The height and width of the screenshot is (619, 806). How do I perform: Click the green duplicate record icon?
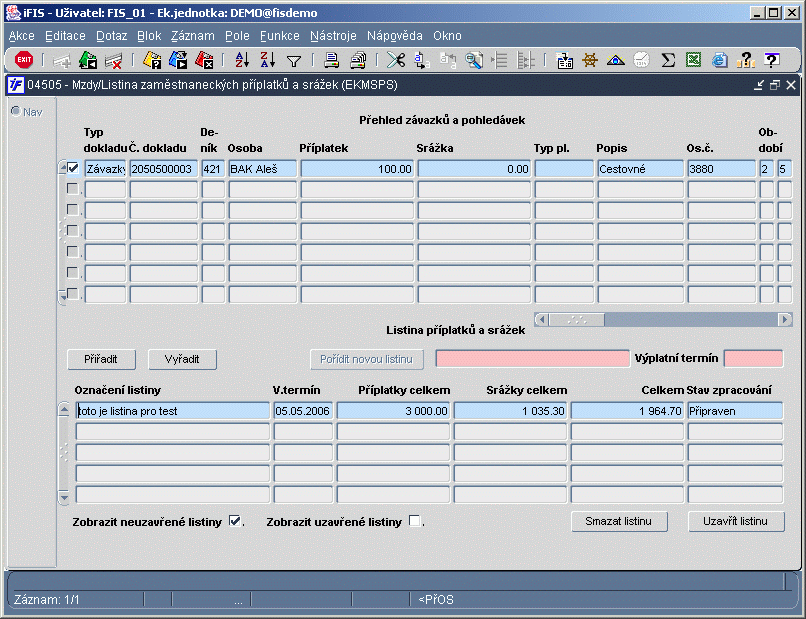[x=88, y=60]
